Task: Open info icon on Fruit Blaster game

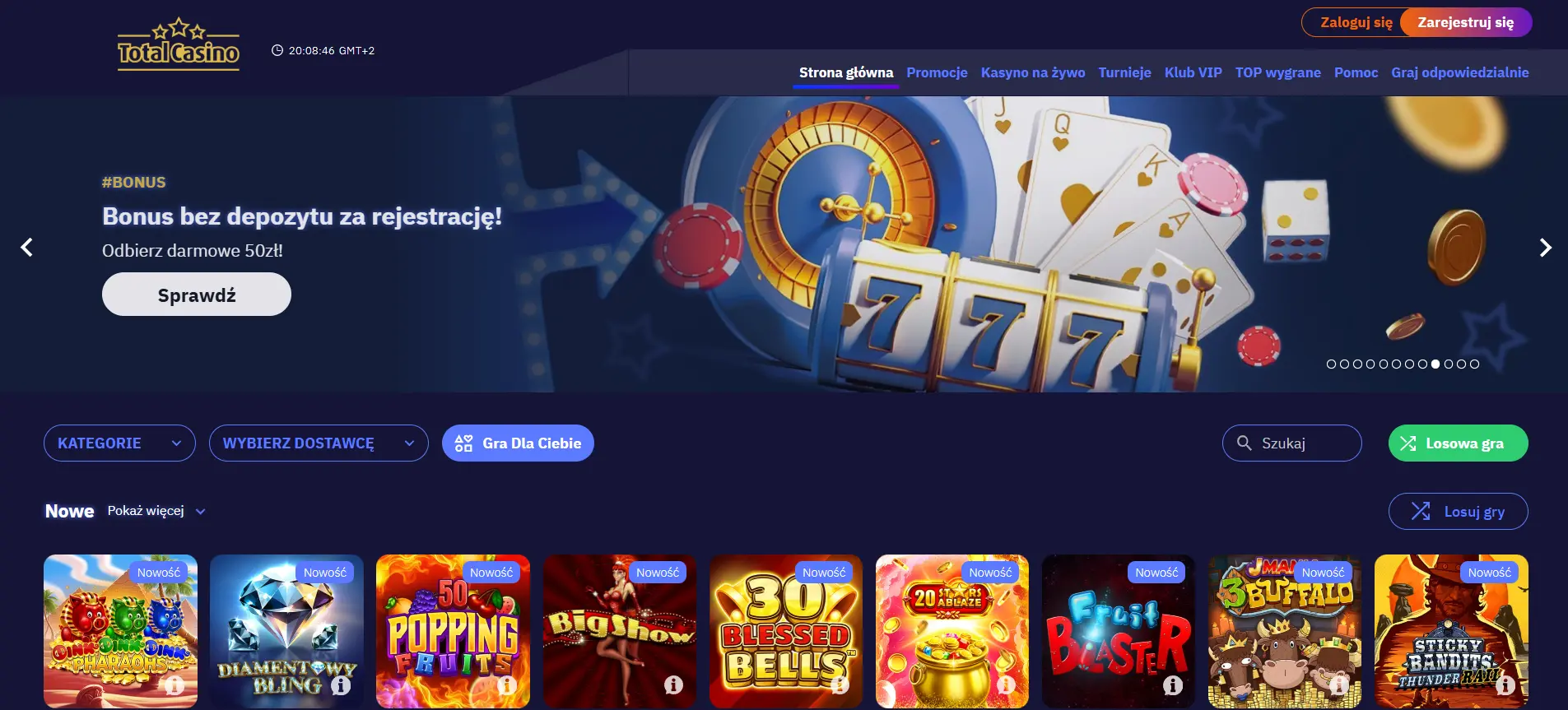Action: (1172, 684)
